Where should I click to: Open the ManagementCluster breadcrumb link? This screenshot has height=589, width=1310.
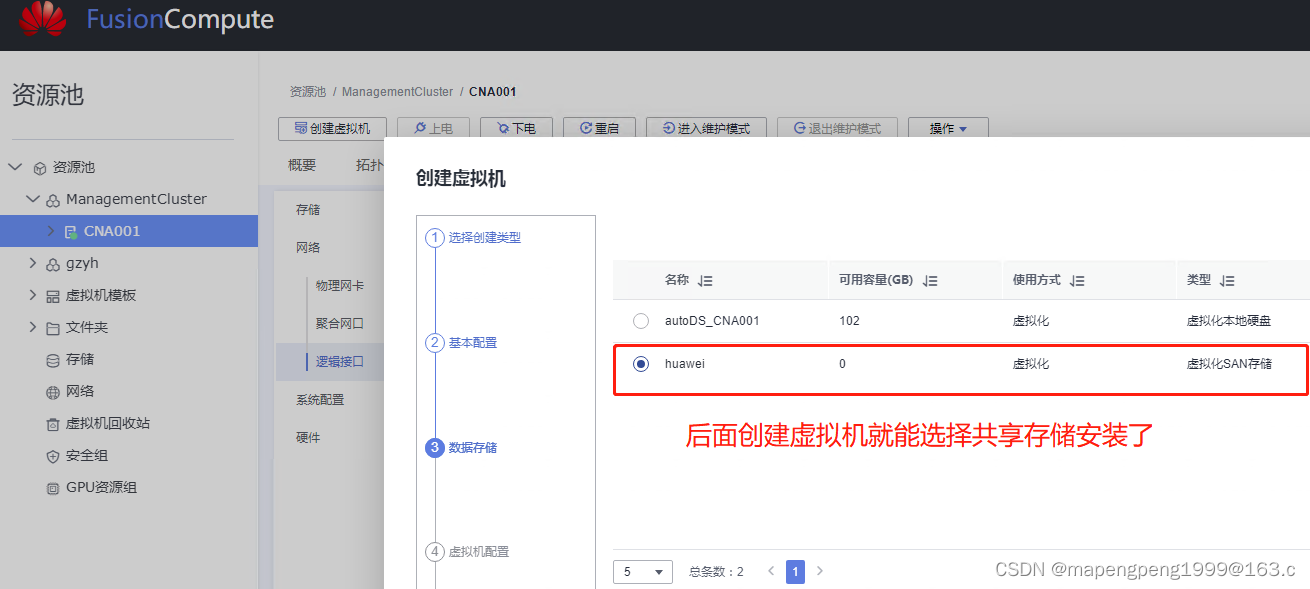click(x=398, y=92)
